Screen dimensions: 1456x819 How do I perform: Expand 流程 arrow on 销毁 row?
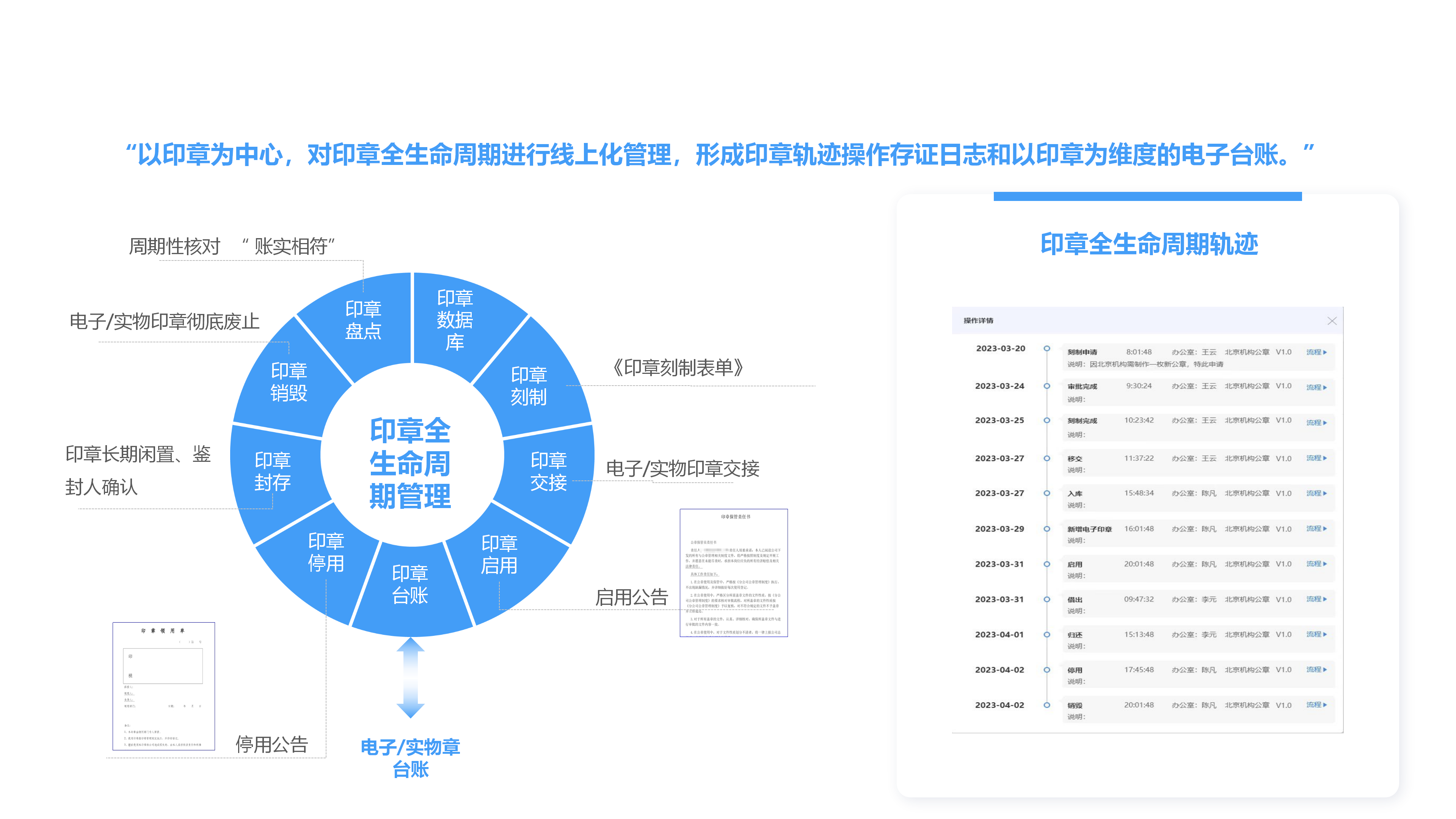(x=1325, y=705)
